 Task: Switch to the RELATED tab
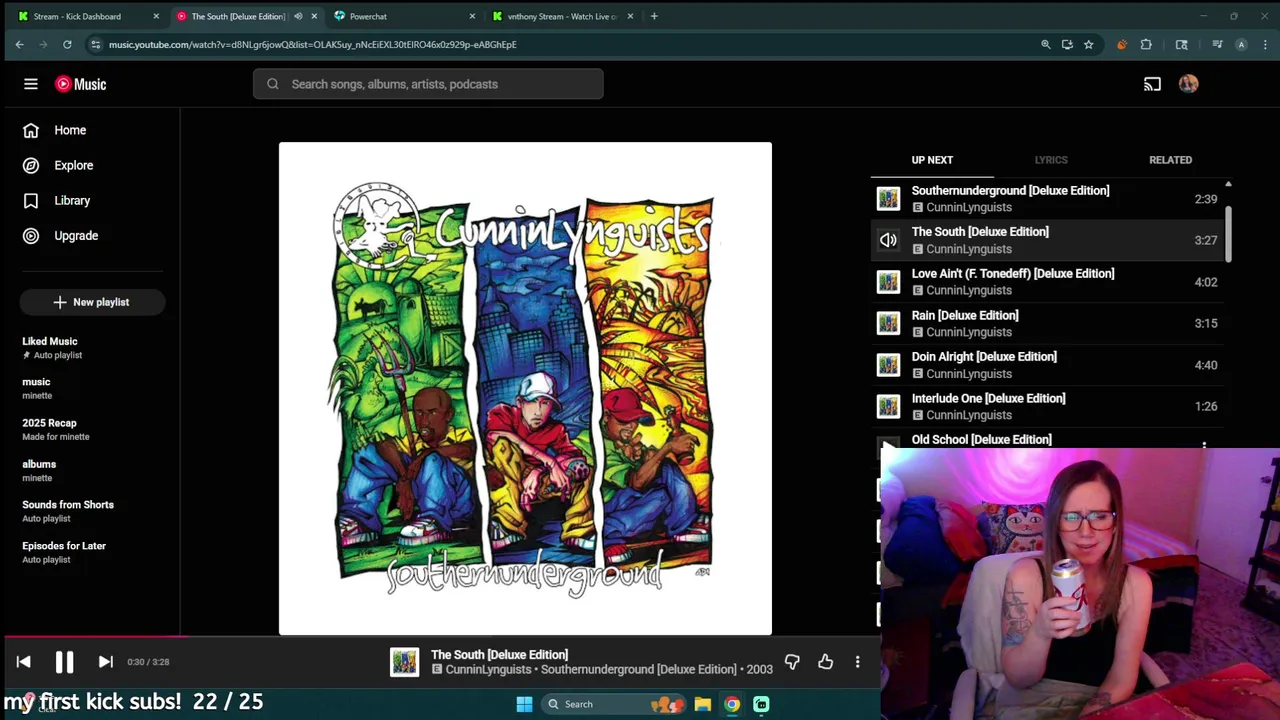pyautogui.click(x=1170, y=160)
